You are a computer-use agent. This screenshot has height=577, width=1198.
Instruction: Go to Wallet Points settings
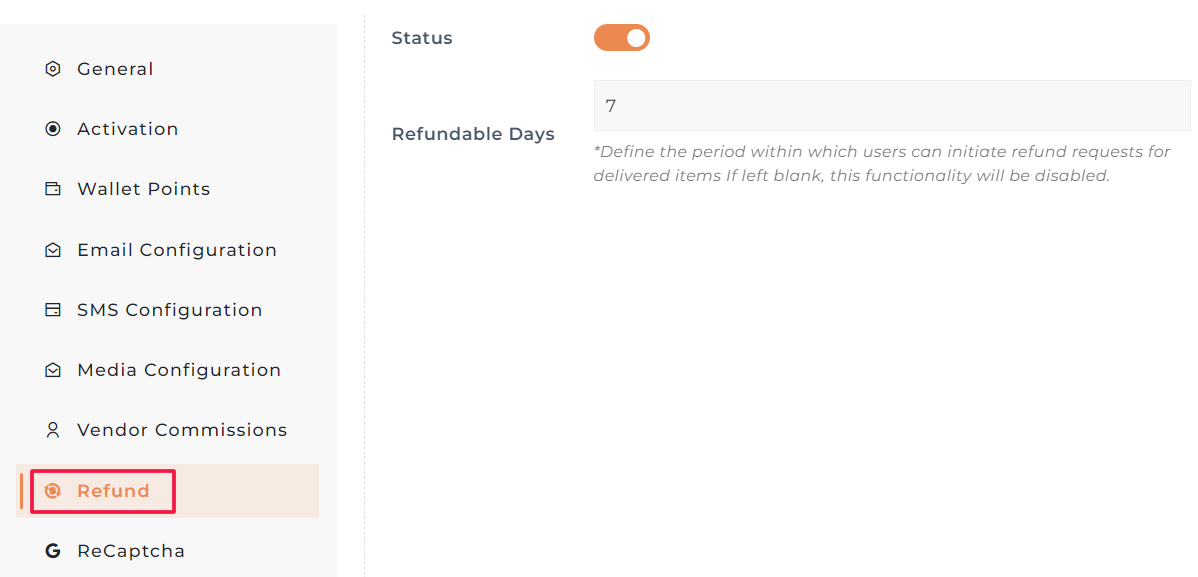tap(143, 189)
